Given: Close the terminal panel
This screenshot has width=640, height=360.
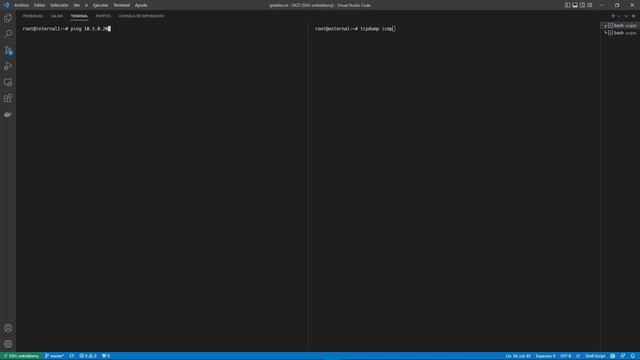Looking at the screenshot, I should pos(633,16).
